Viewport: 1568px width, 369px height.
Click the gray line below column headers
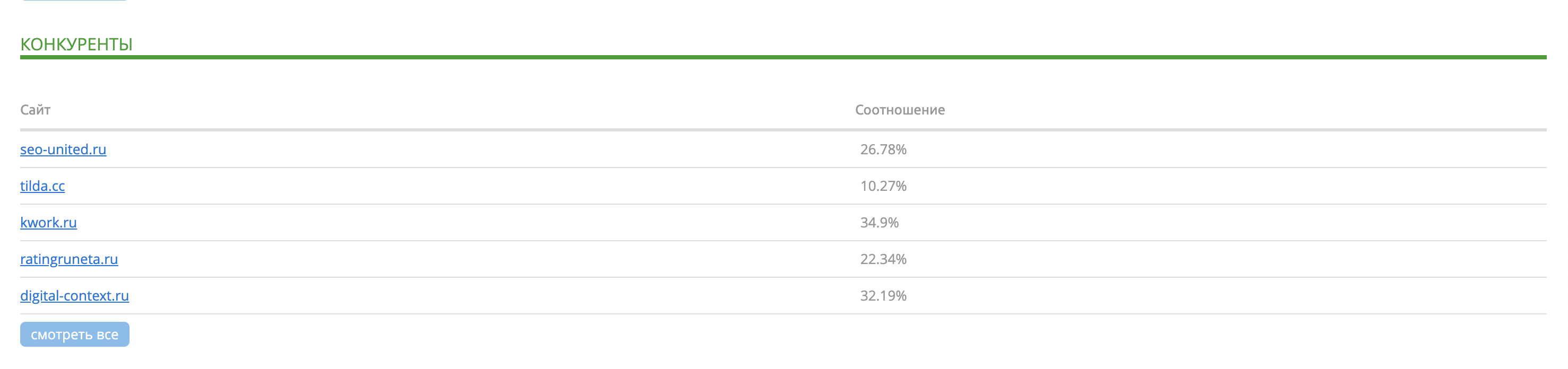coord(783,129)
